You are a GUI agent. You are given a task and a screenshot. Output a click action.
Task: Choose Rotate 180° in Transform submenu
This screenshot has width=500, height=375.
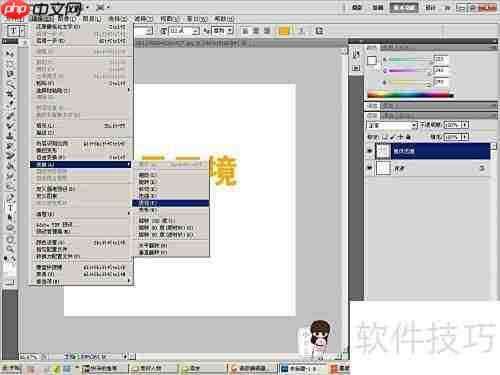(x=171, y=221)
